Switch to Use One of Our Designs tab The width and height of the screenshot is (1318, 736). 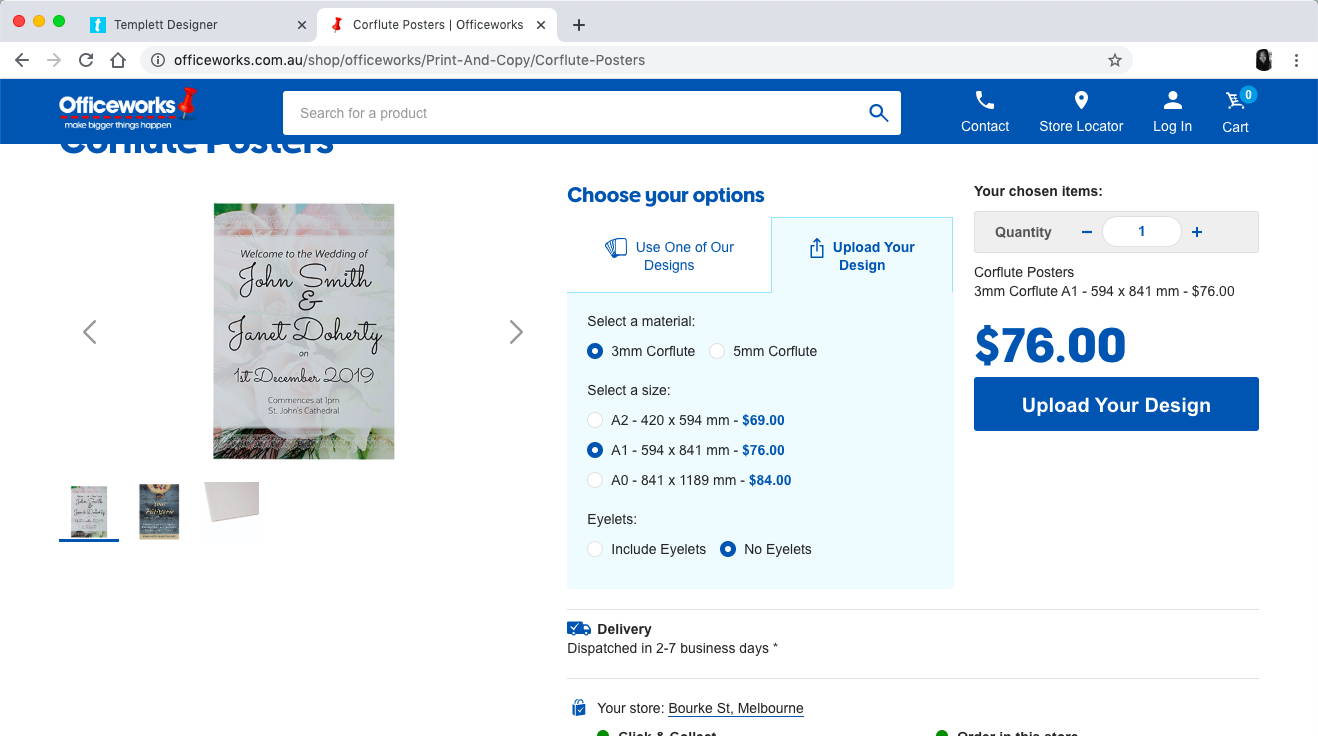click(669, 256)
